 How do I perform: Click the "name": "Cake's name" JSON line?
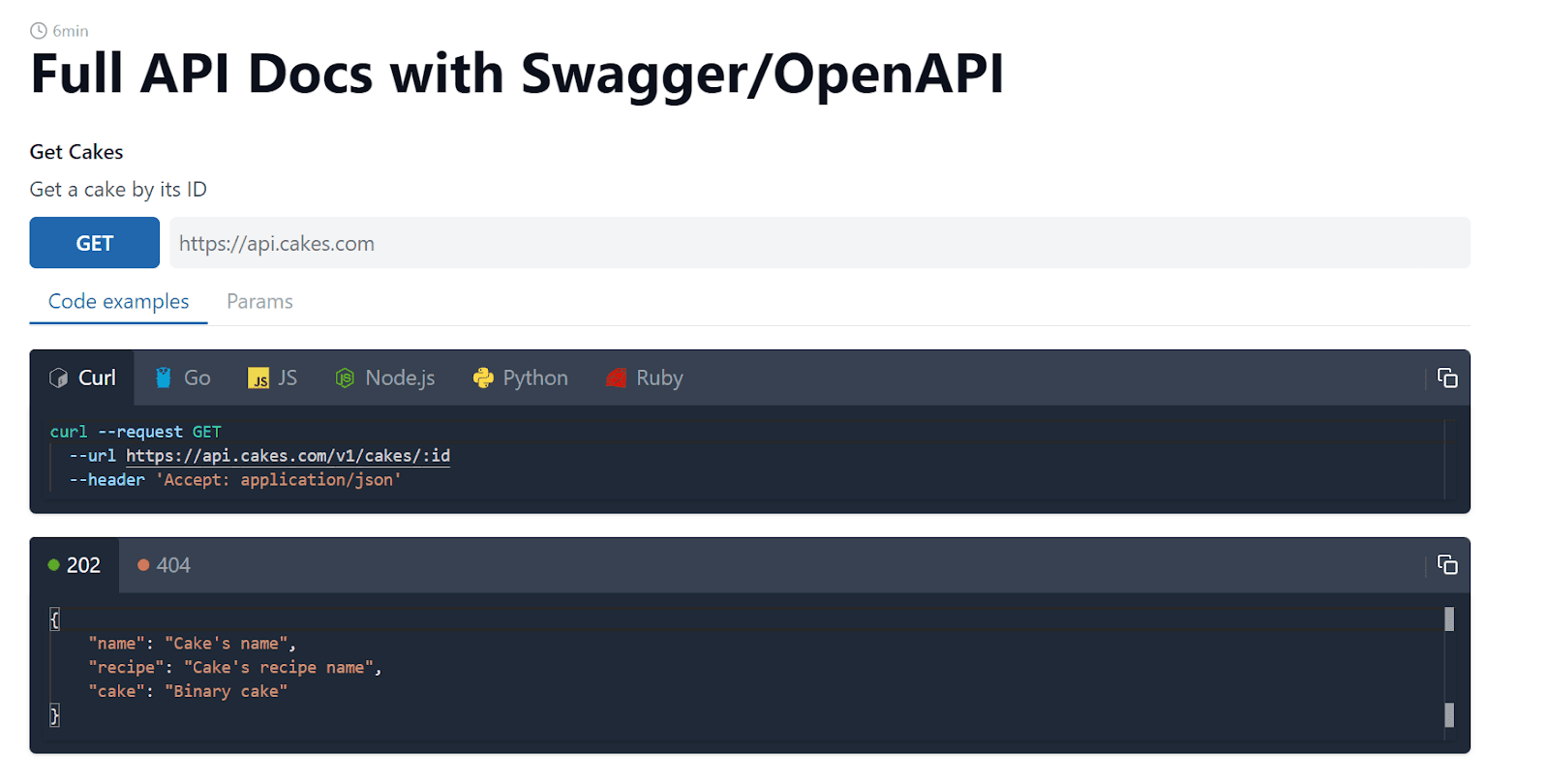[192, 644]
